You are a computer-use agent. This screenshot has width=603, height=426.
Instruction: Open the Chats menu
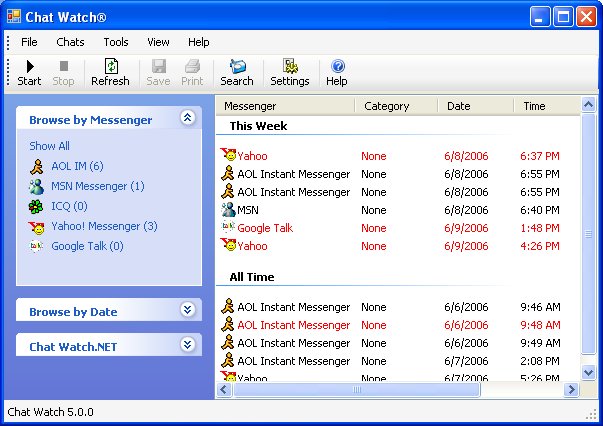point(70,42)
